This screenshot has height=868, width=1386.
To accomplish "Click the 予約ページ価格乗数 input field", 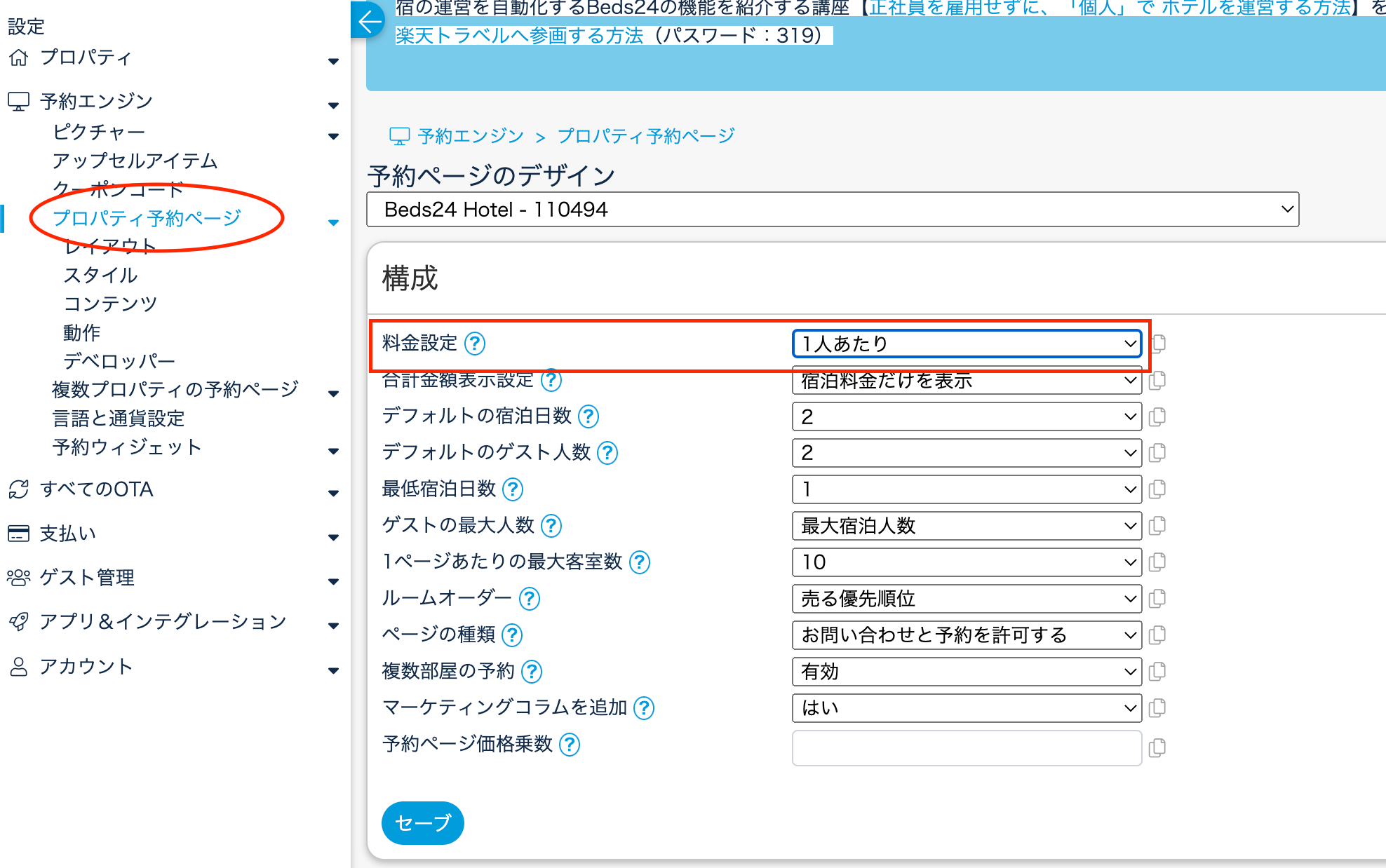I will click(966, 748).
